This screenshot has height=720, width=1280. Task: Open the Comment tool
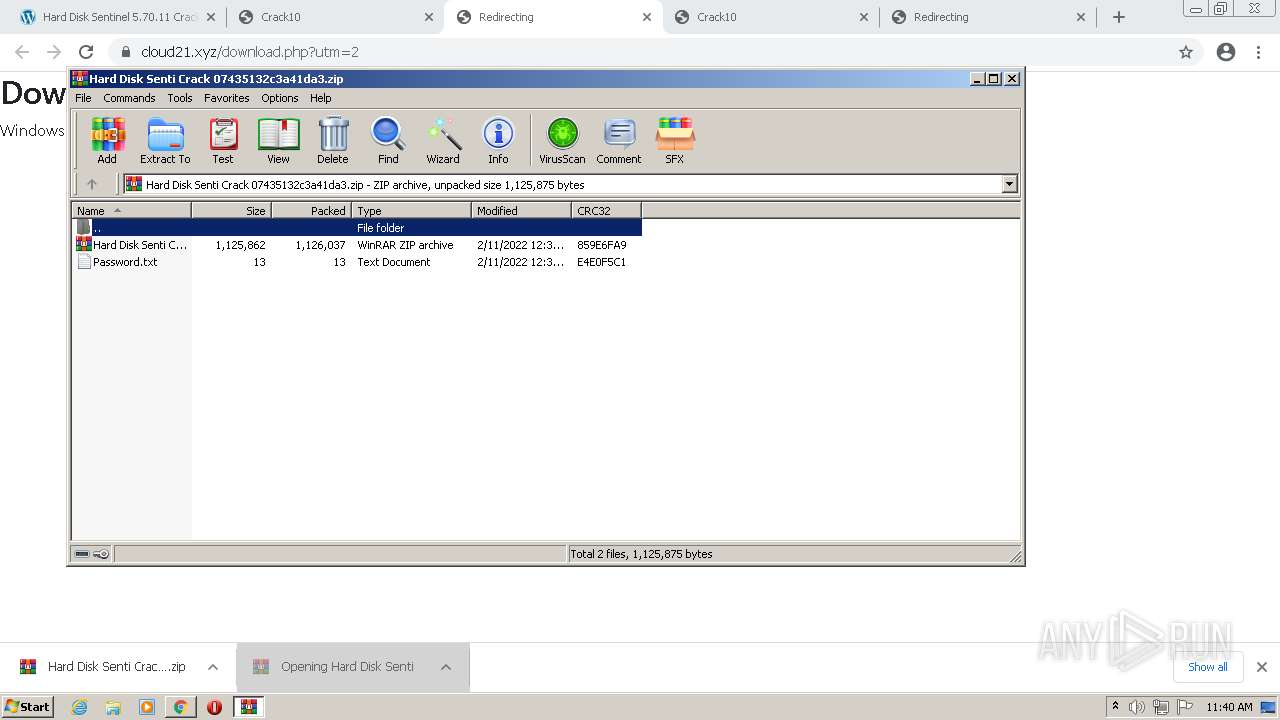point(619,140)
